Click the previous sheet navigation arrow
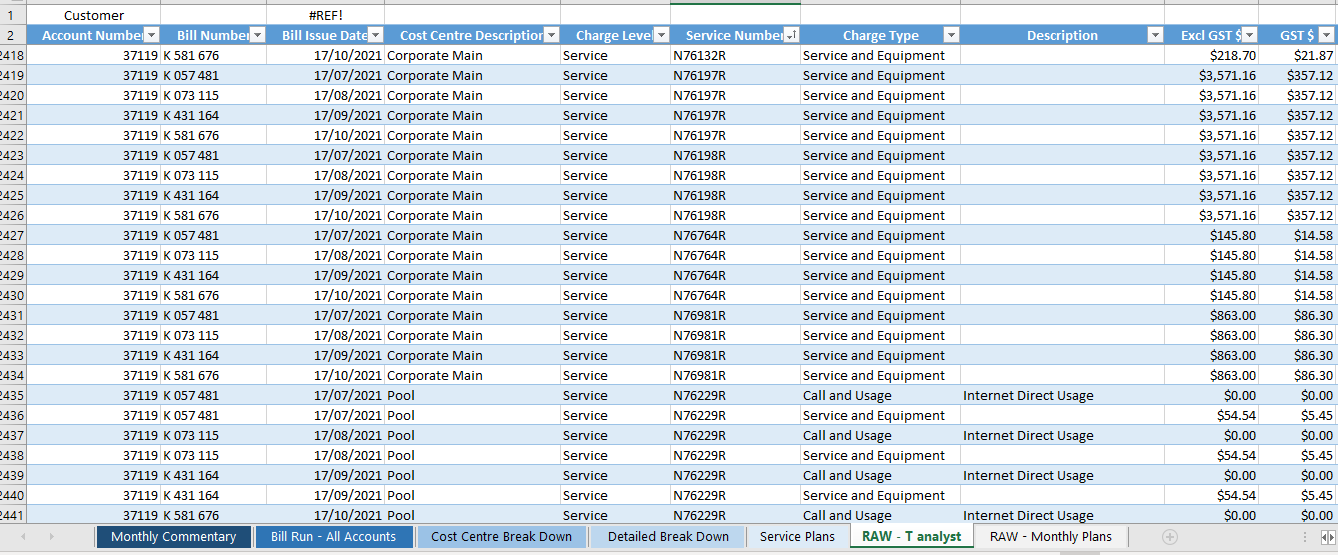The image size is (1338, 555). [24, 537]
